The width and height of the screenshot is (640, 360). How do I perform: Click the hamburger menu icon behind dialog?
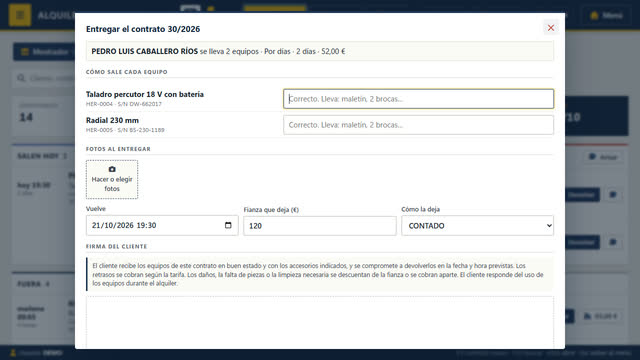[20, 15]
